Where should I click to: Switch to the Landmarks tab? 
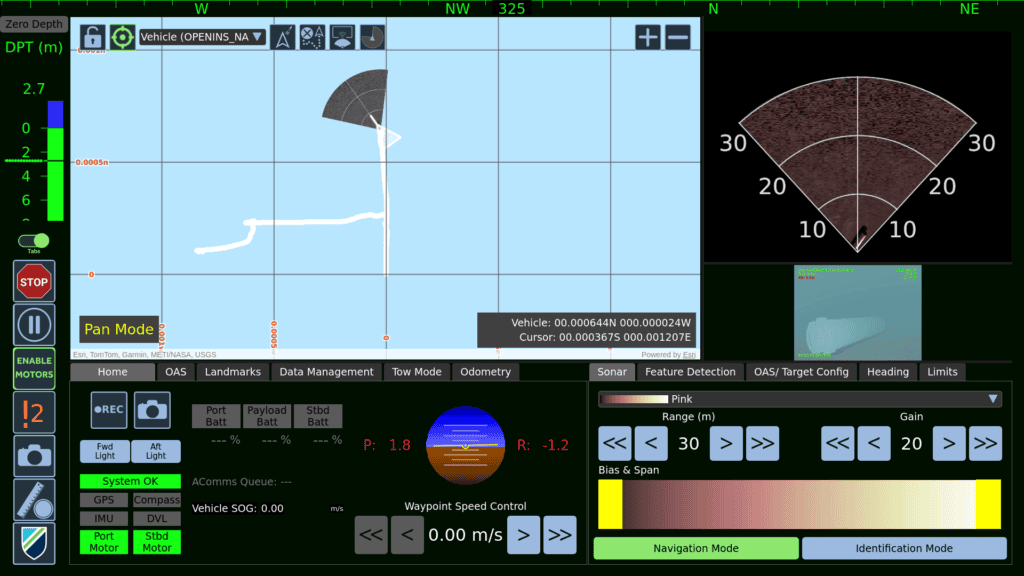coord(233,372)
